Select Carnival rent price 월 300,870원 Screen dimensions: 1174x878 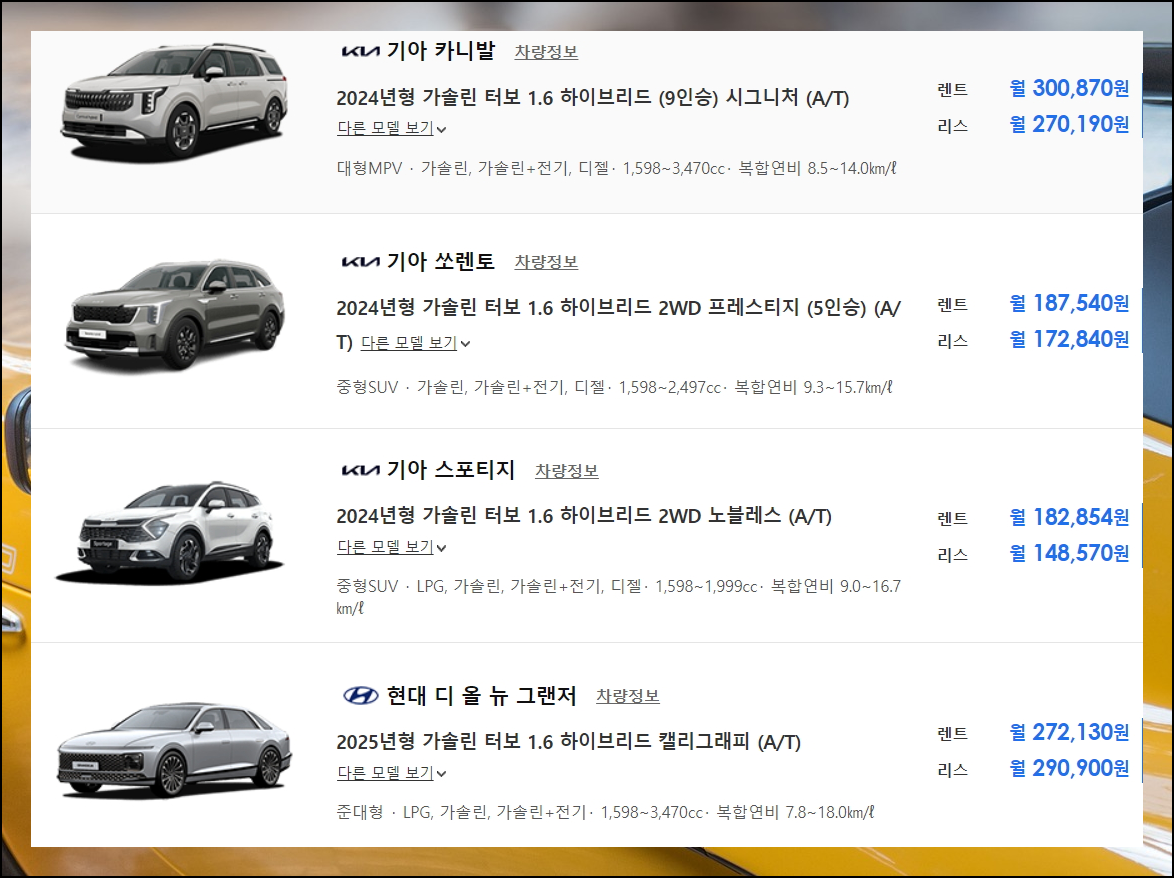pyautogui.click(x=1069, y=88)
